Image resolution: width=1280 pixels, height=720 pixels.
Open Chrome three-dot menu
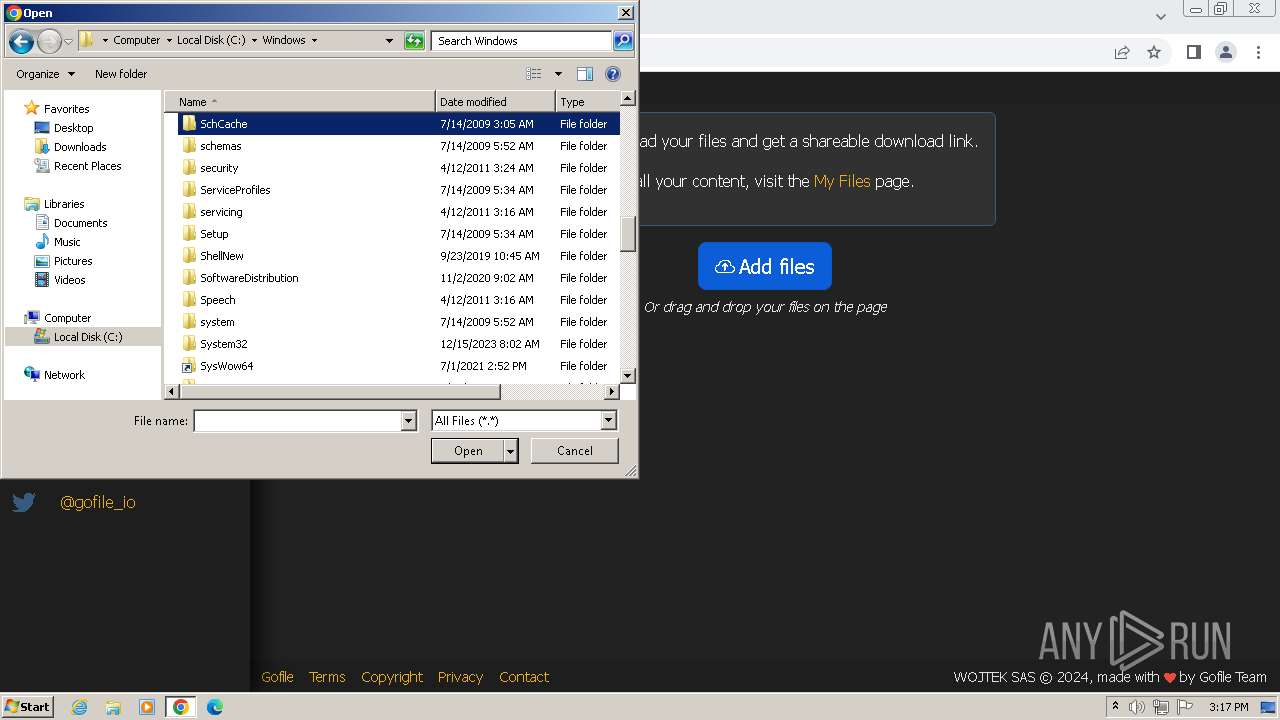click(1259, 52)
